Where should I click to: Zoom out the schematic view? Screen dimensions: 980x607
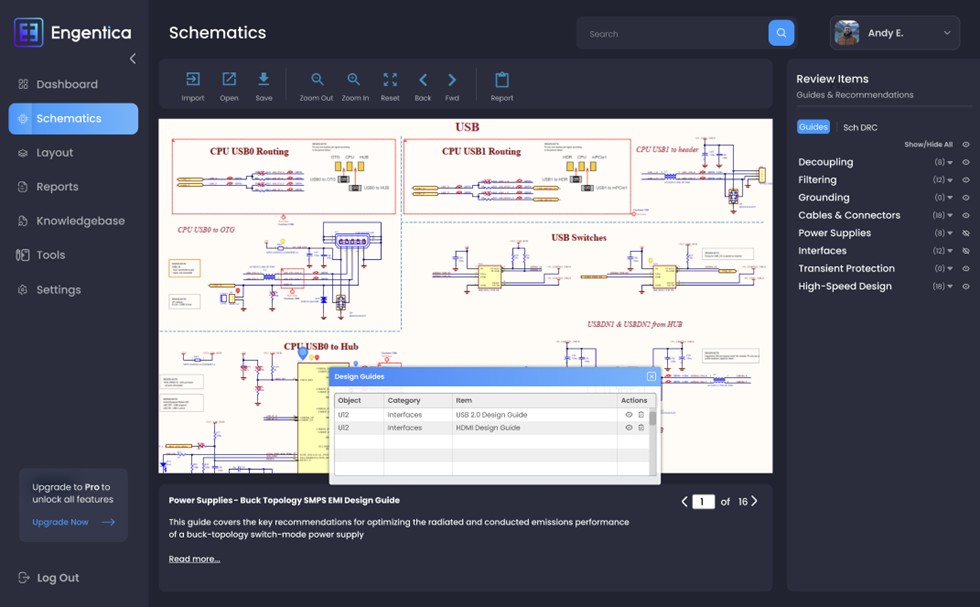pos(317,80)
